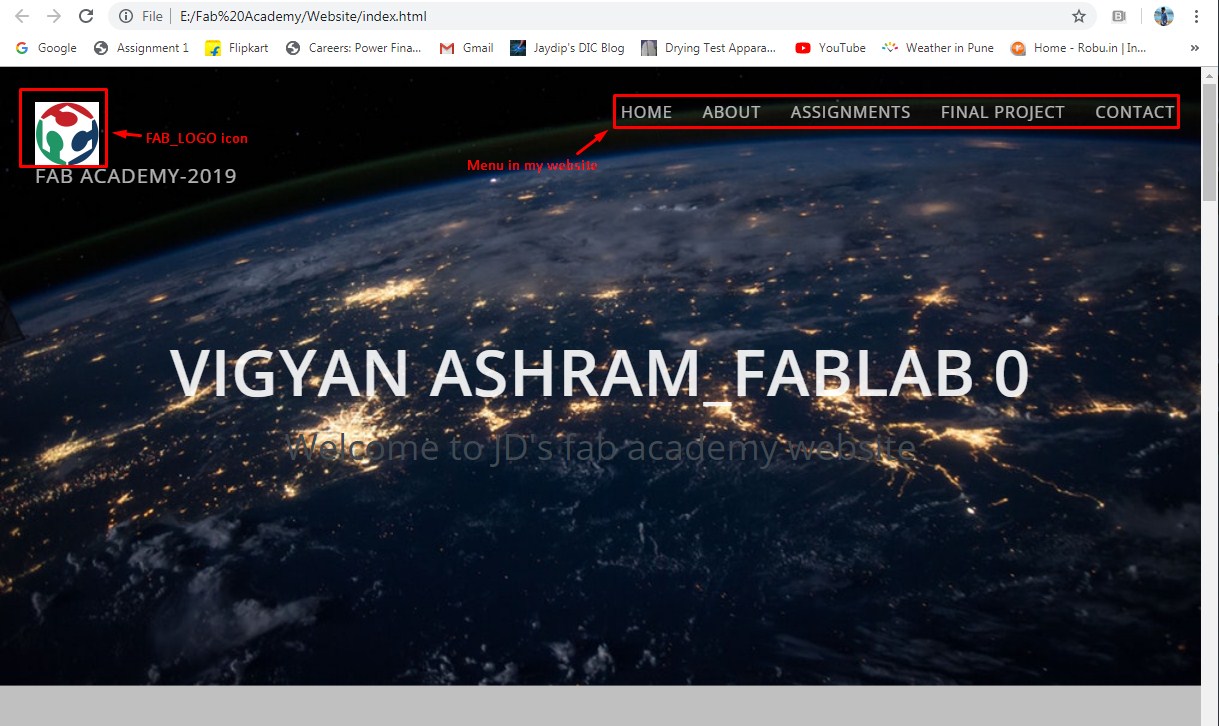Open site information icon beside File label

coord(126,17)
